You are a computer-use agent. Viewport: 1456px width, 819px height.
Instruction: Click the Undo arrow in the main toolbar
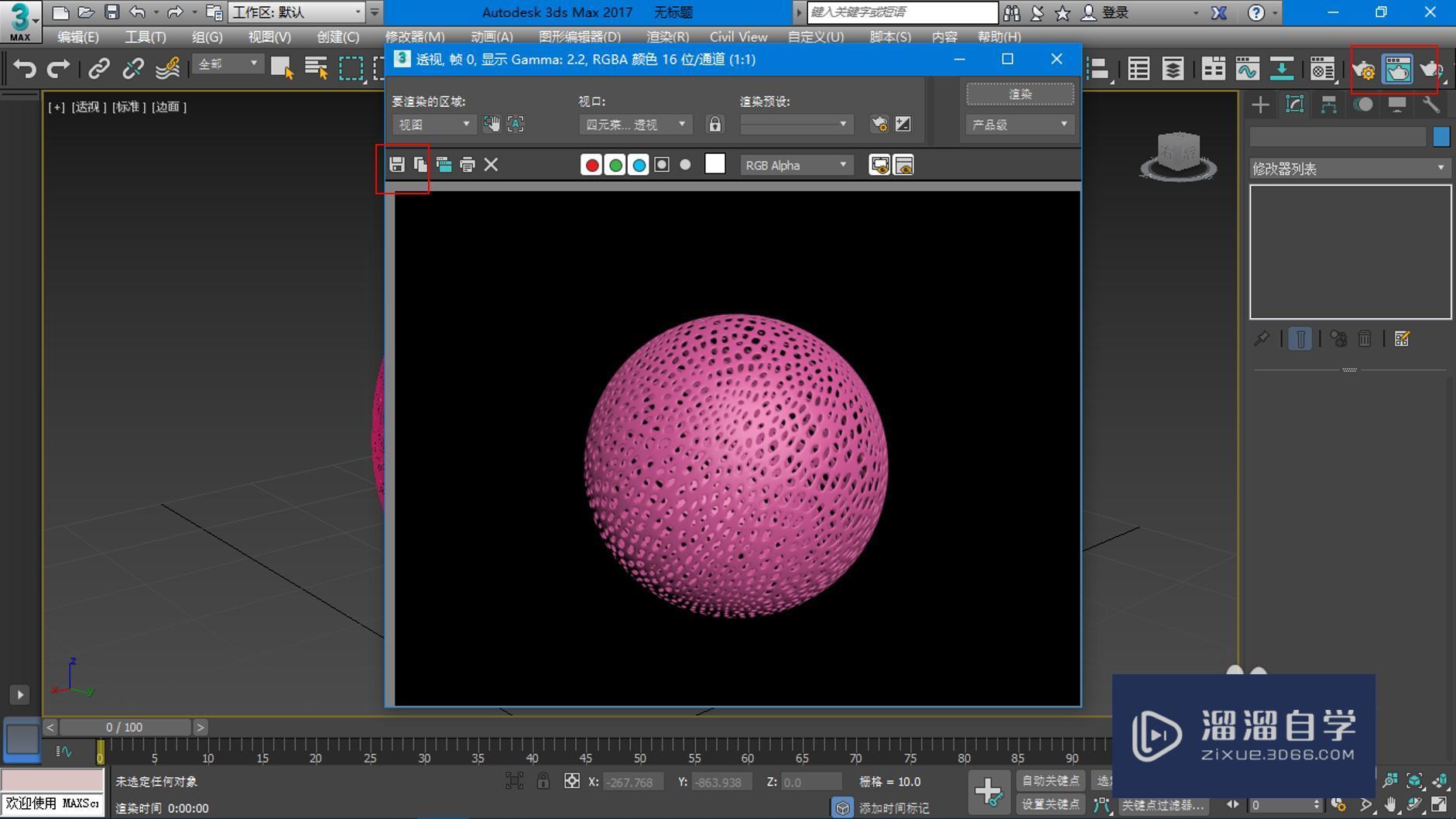[x=25, y=69]
